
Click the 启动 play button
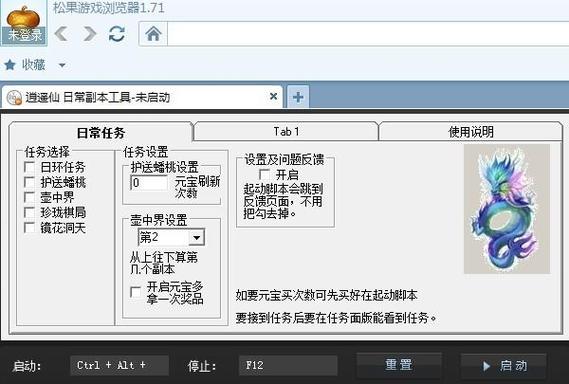point(504,365)
